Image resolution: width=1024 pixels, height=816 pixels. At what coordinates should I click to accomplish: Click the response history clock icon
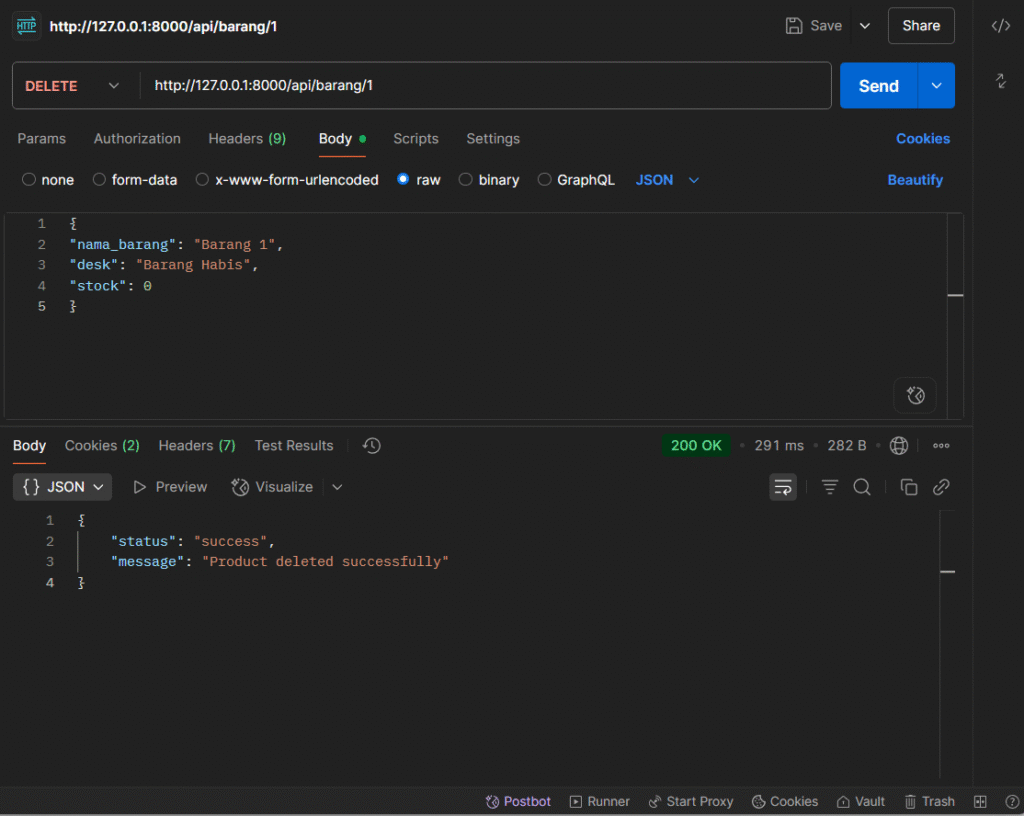[372, 446]
